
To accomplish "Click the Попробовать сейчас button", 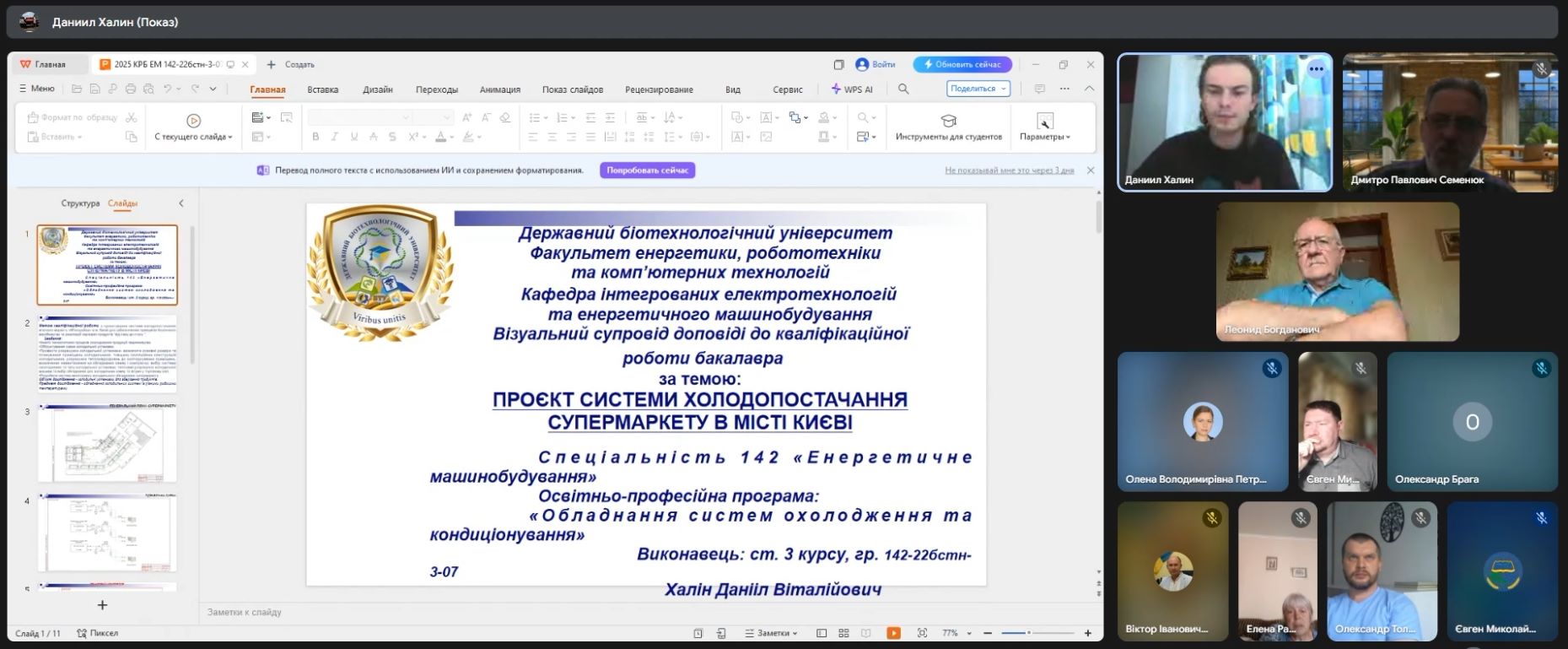I will coord(648,170).
